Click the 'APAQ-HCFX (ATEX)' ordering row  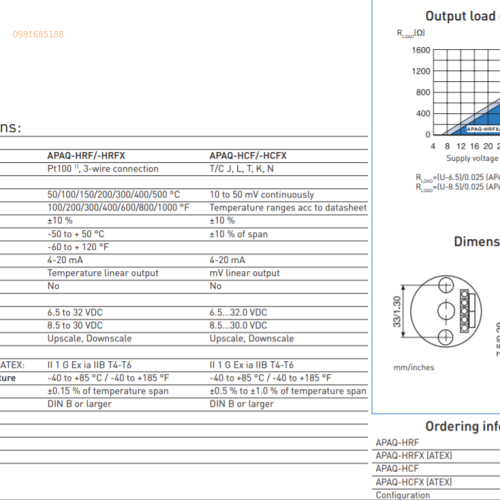pyautogui.click(x=436, y=482)
